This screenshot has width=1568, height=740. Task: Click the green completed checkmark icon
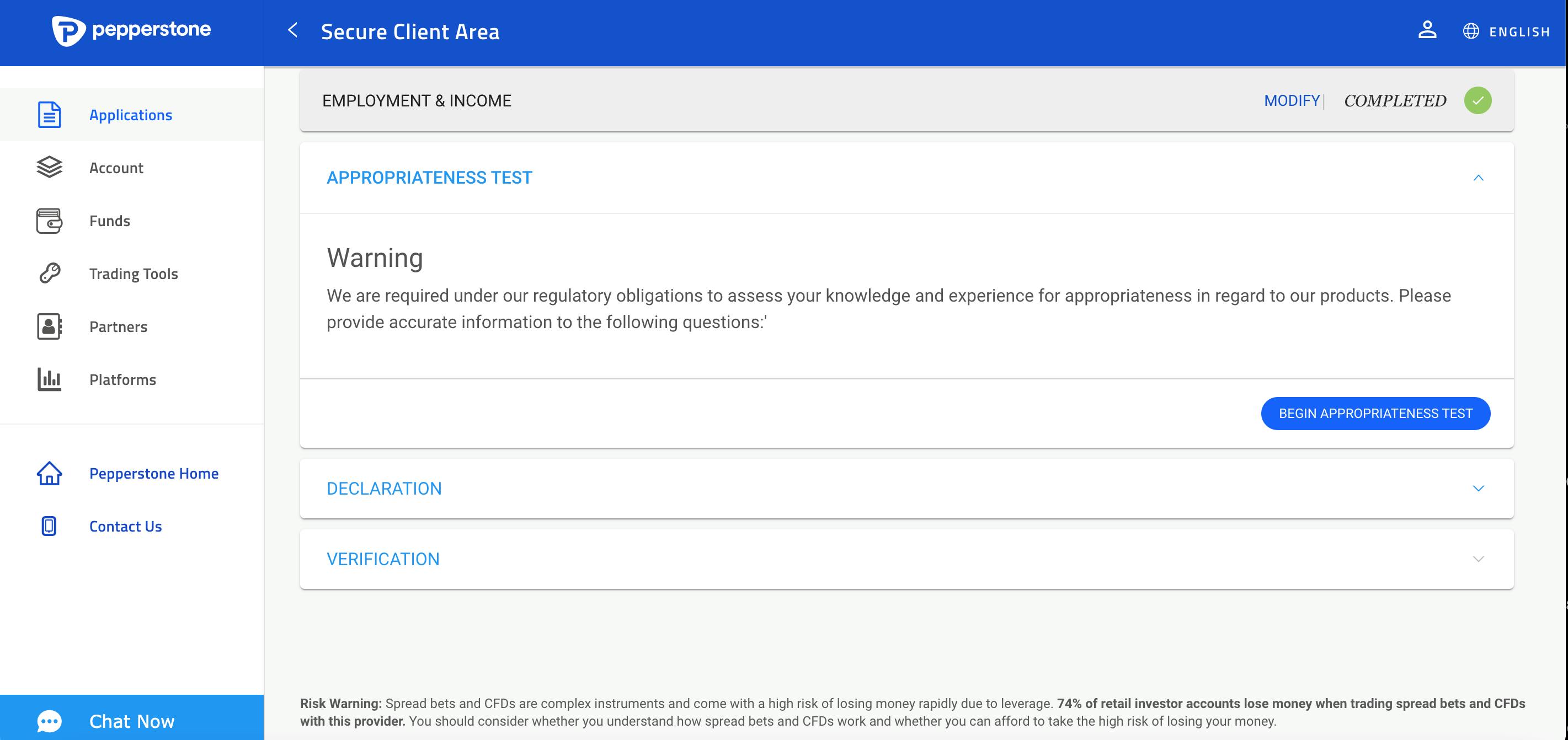pos(1478,100)
